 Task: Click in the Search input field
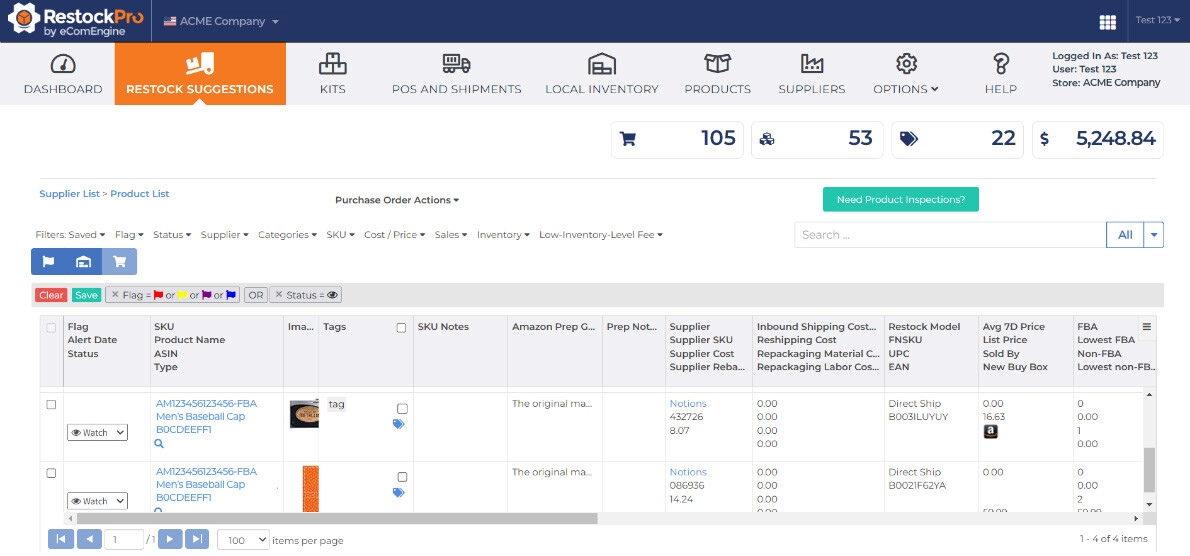tap(949, 235)
